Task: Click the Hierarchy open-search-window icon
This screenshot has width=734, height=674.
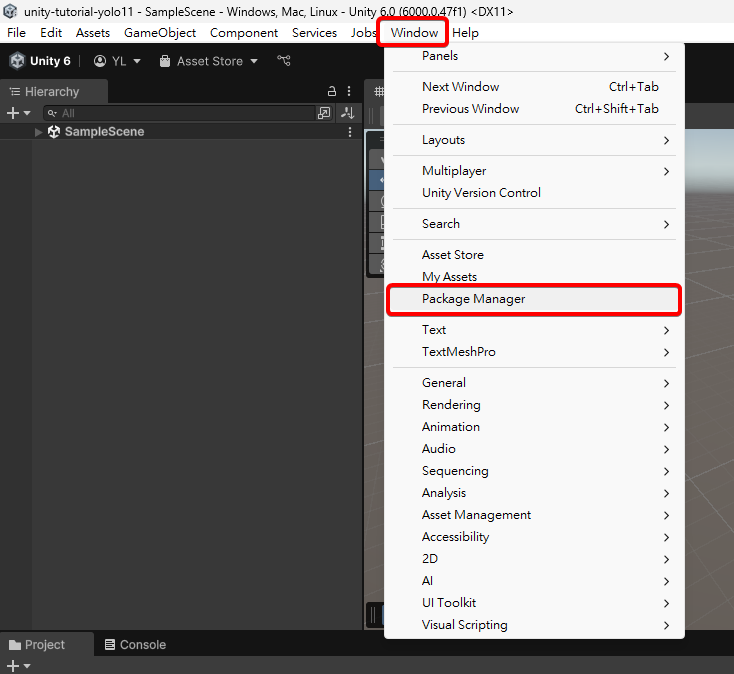Action: click(x=324, y=113)
